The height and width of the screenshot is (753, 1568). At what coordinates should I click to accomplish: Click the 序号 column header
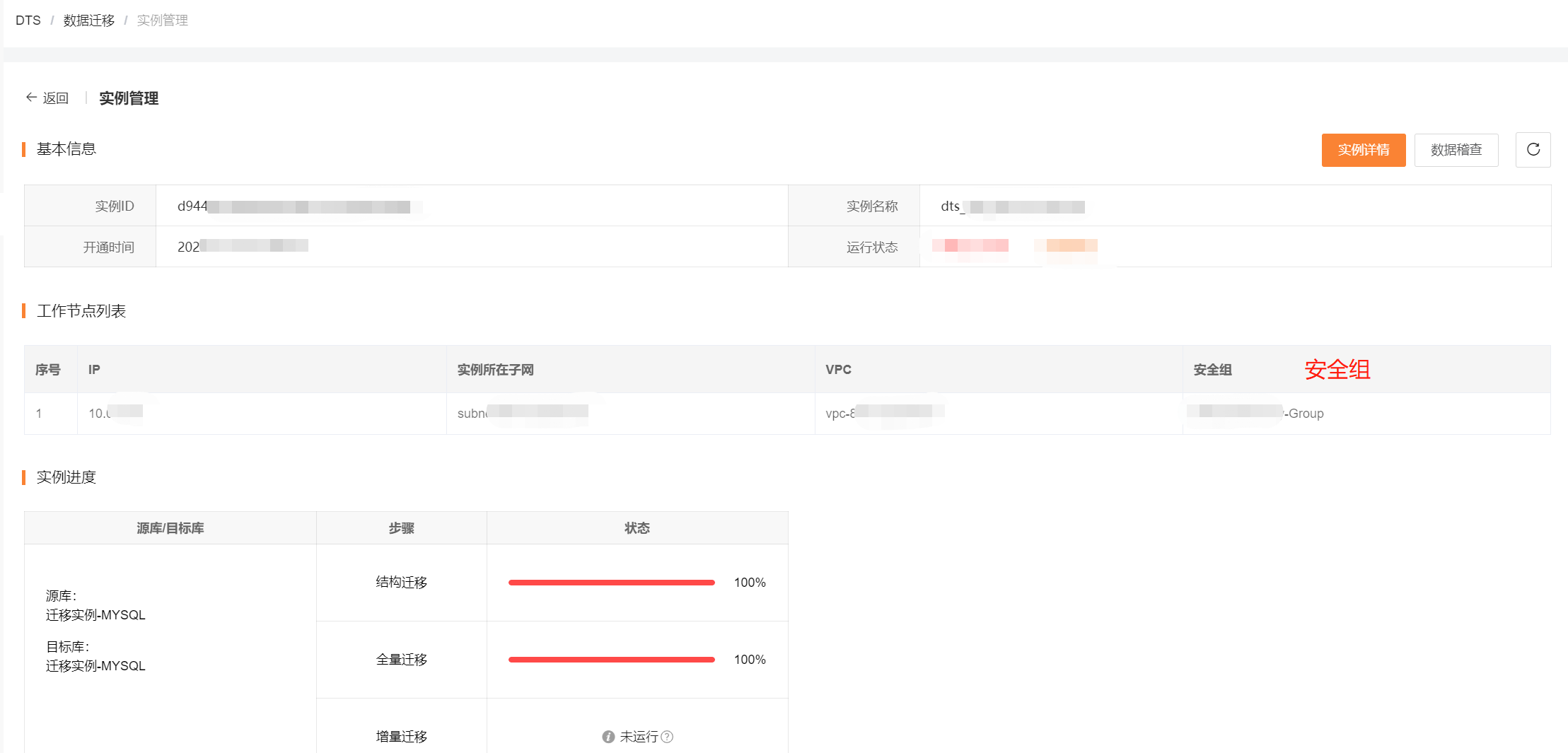(x=48, y=370)
